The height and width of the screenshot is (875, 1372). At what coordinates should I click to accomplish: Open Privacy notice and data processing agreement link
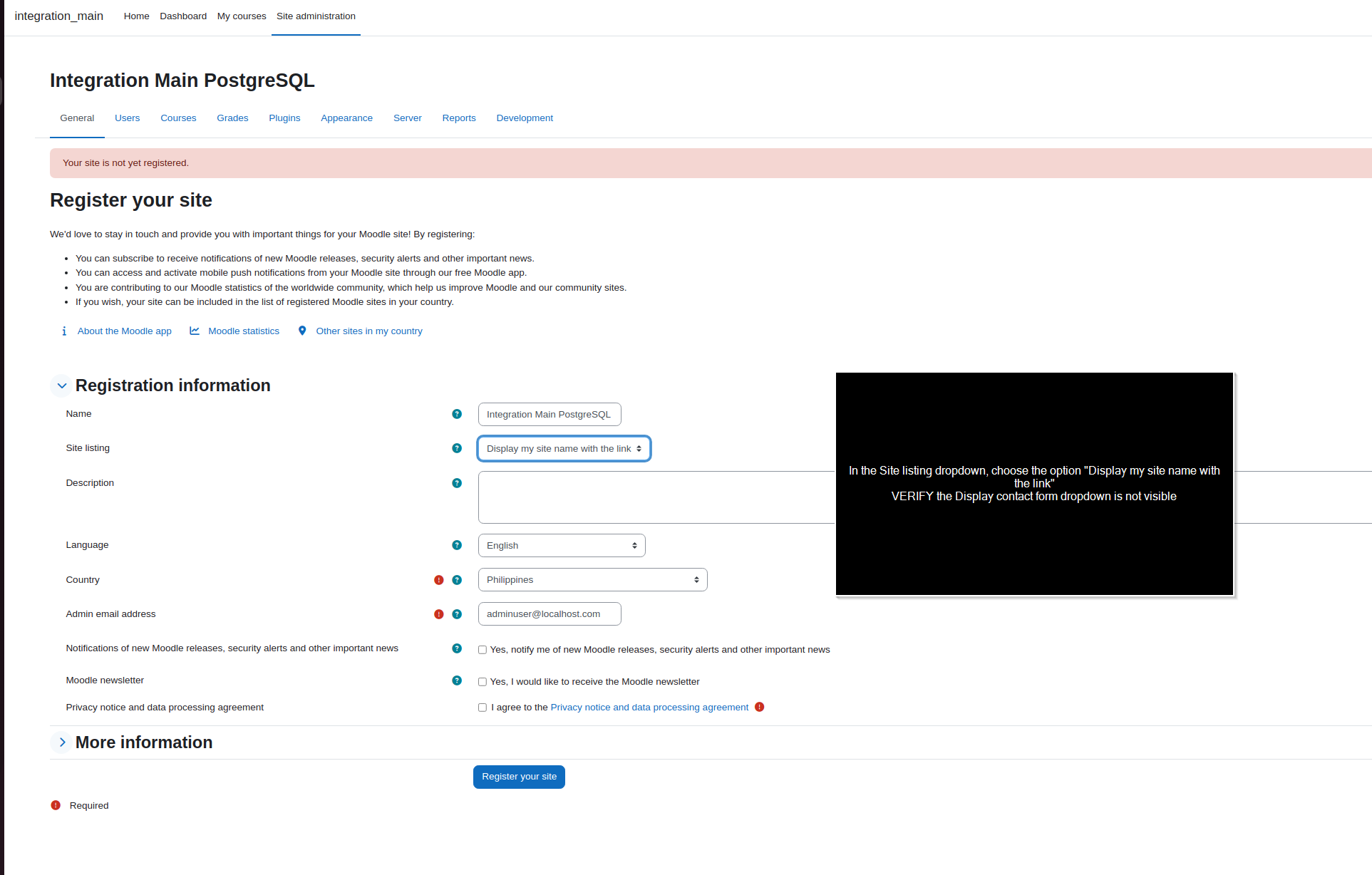click(649, 708)
